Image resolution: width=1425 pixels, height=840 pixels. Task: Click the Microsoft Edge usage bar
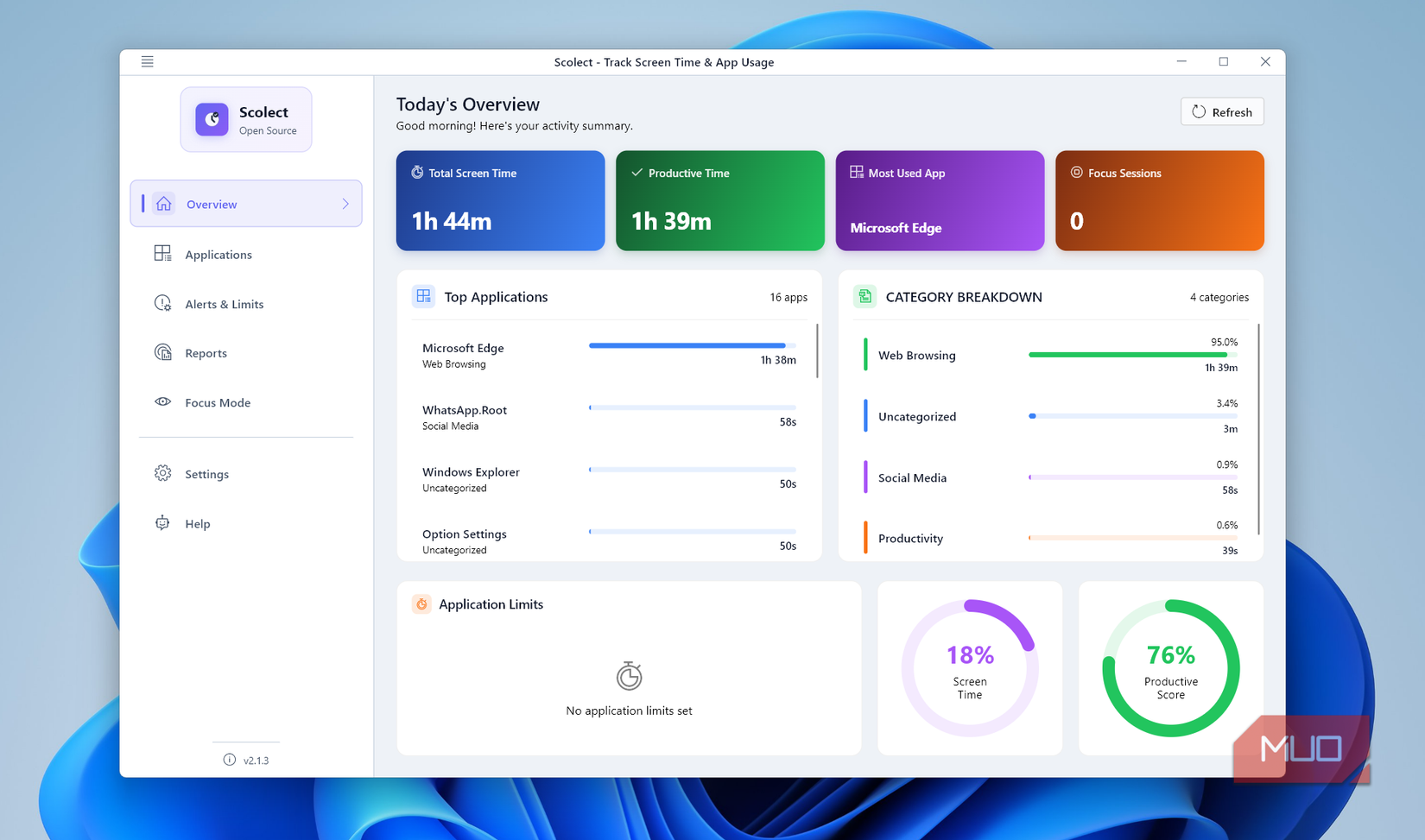(x=692, y=345)
